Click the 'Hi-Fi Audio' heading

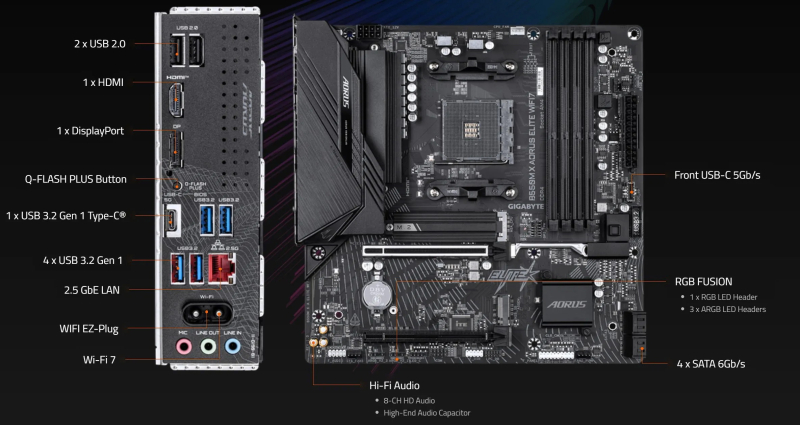(x=394, y=385)
